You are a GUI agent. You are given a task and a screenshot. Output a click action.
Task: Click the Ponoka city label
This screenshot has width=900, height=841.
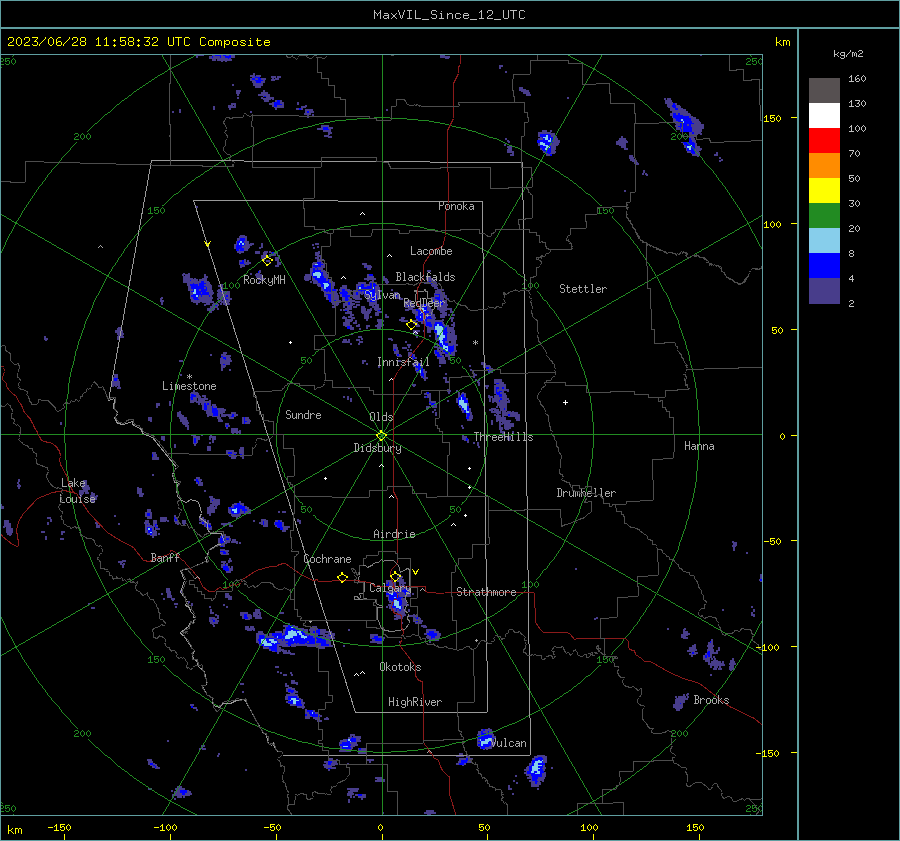[x=456, y=206]
